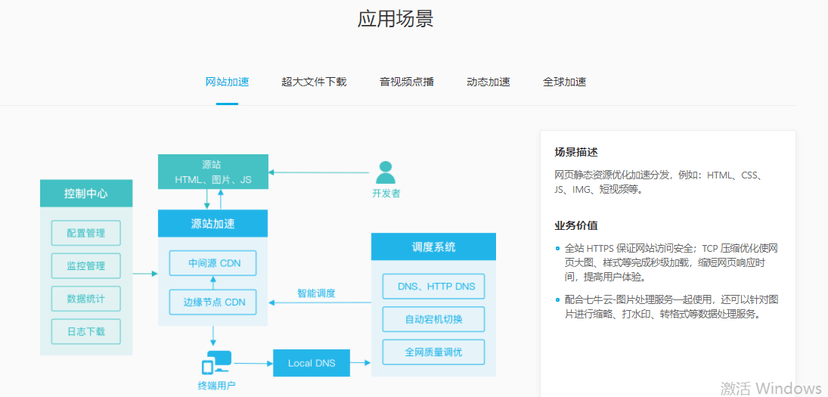828x397 pixels.
Task: Click the 全站 HTTPS bullet paragraph
Action: pyautogui.click(x=671, y=262)
